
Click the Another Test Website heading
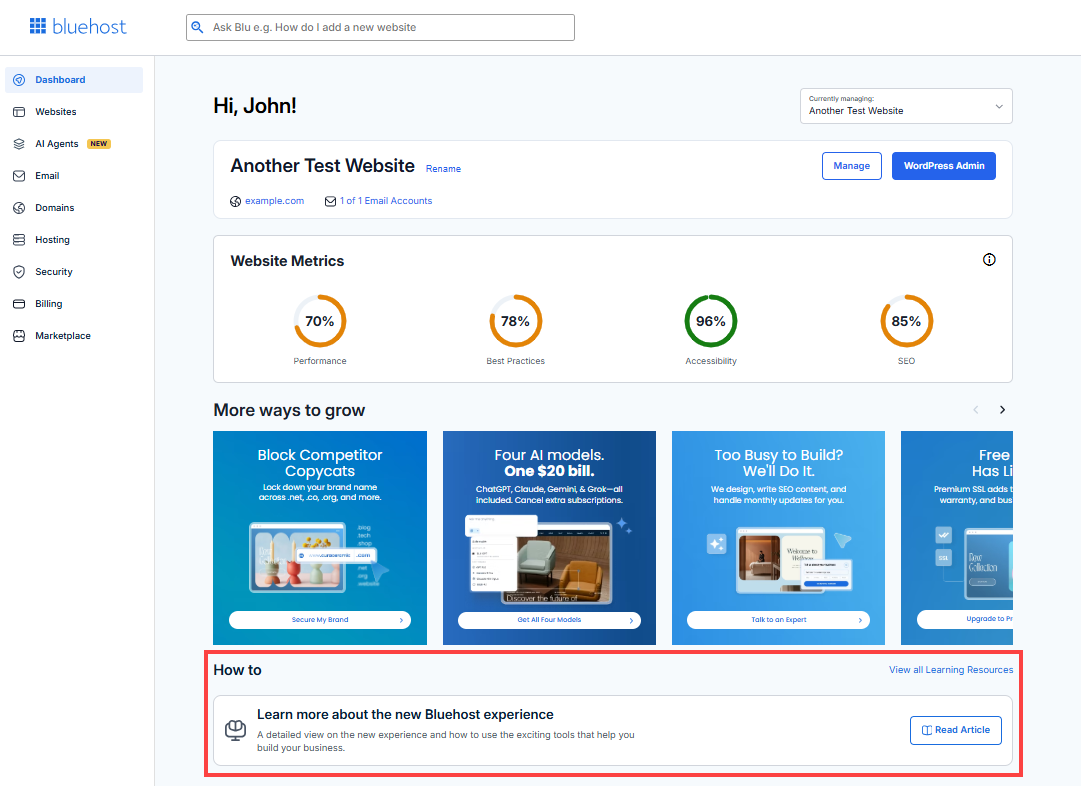coord(323,166)
